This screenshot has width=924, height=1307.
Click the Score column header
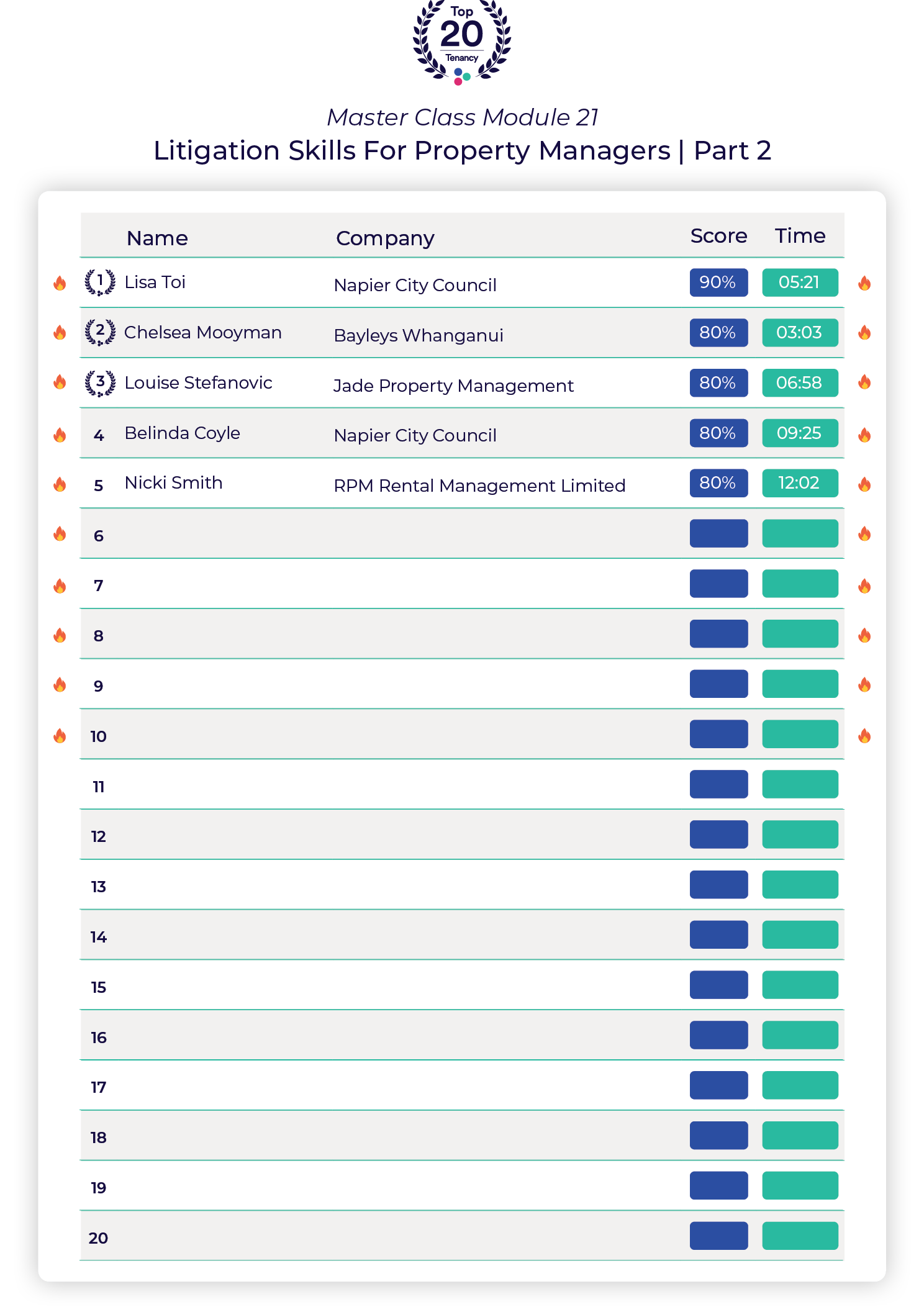coord(718,236)
